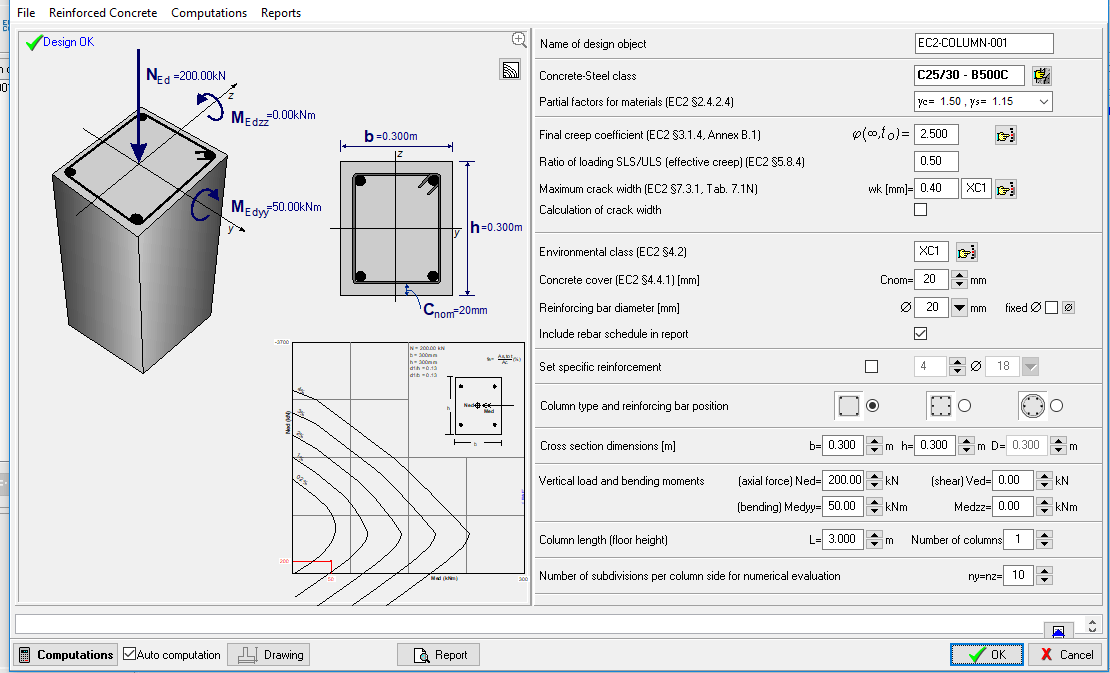Select circular column type radio
Image resolution: width=1110 pixels, height=673 pixels.
[x=1056, y=405]
